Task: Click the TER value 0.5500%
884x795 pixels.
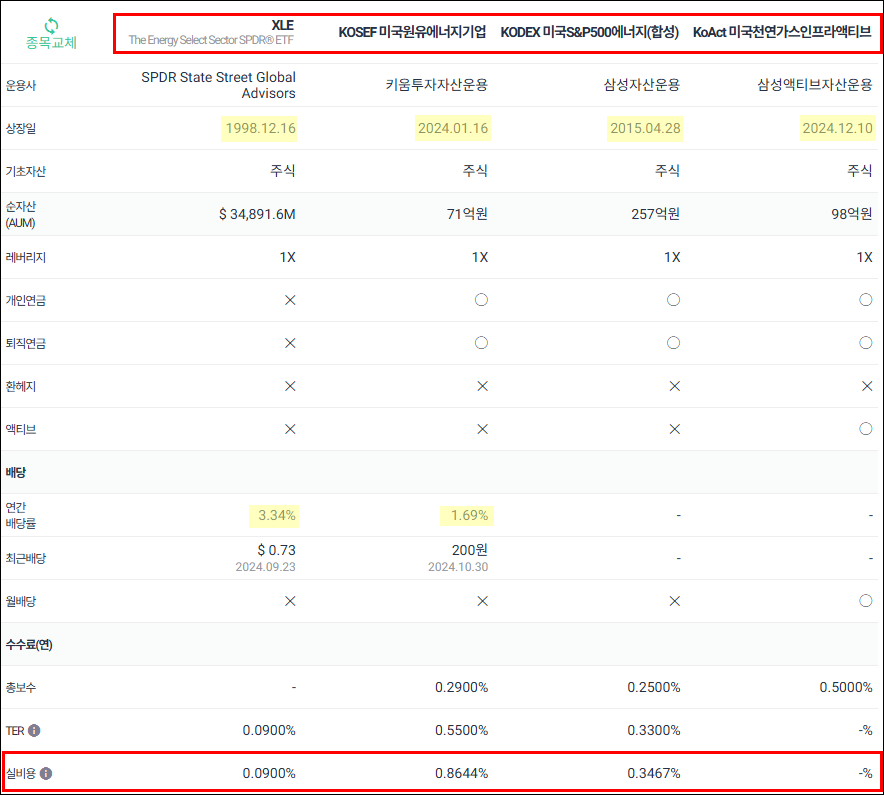Action: 461,730
